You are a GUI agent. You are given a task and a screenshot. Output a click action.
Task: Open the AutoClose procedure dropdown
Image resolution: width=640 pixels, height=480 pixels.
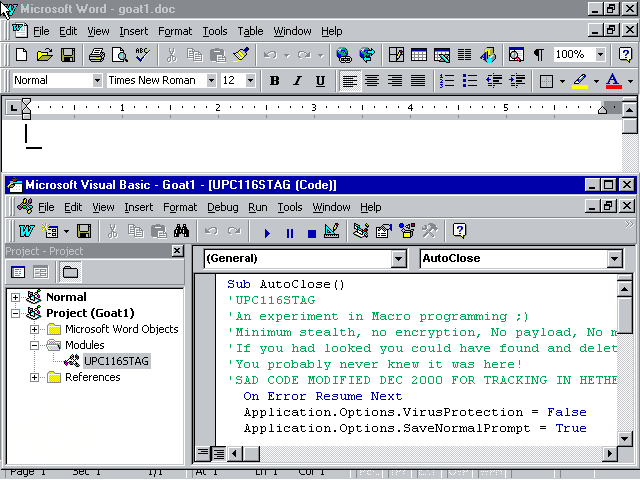[614, 258]
